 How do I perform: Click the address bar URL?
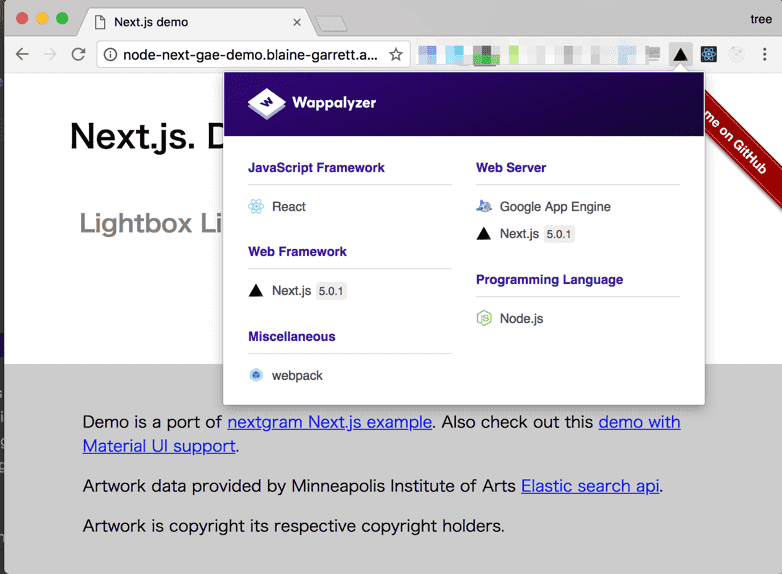point(250,54)
